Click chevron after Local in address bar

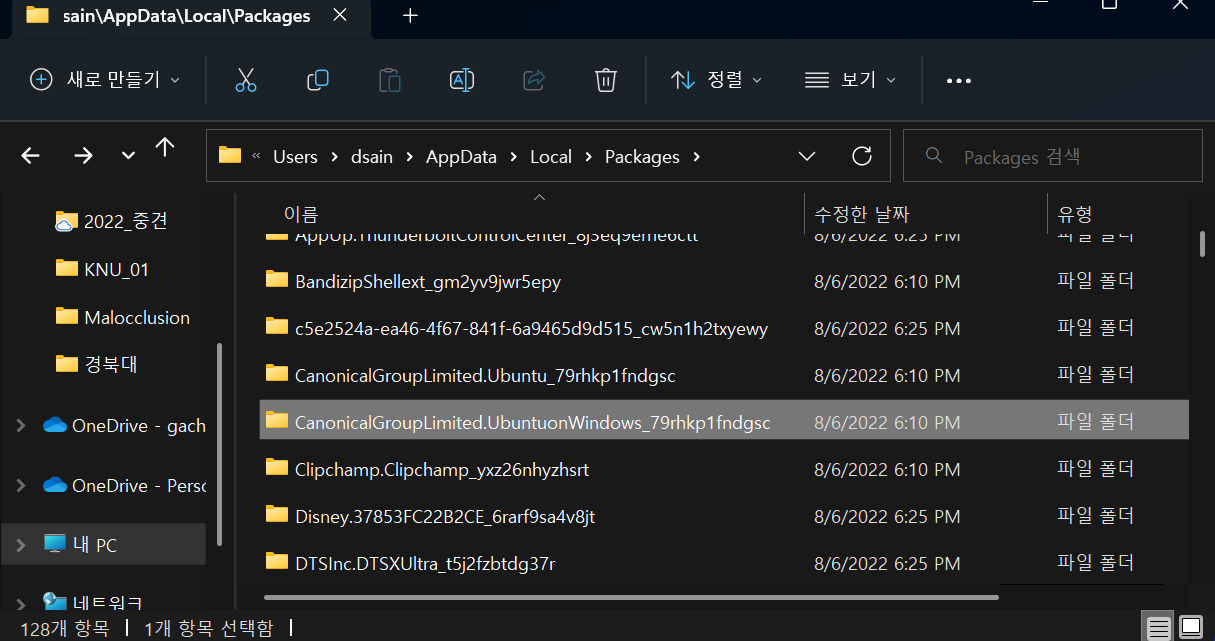(588, 157)
